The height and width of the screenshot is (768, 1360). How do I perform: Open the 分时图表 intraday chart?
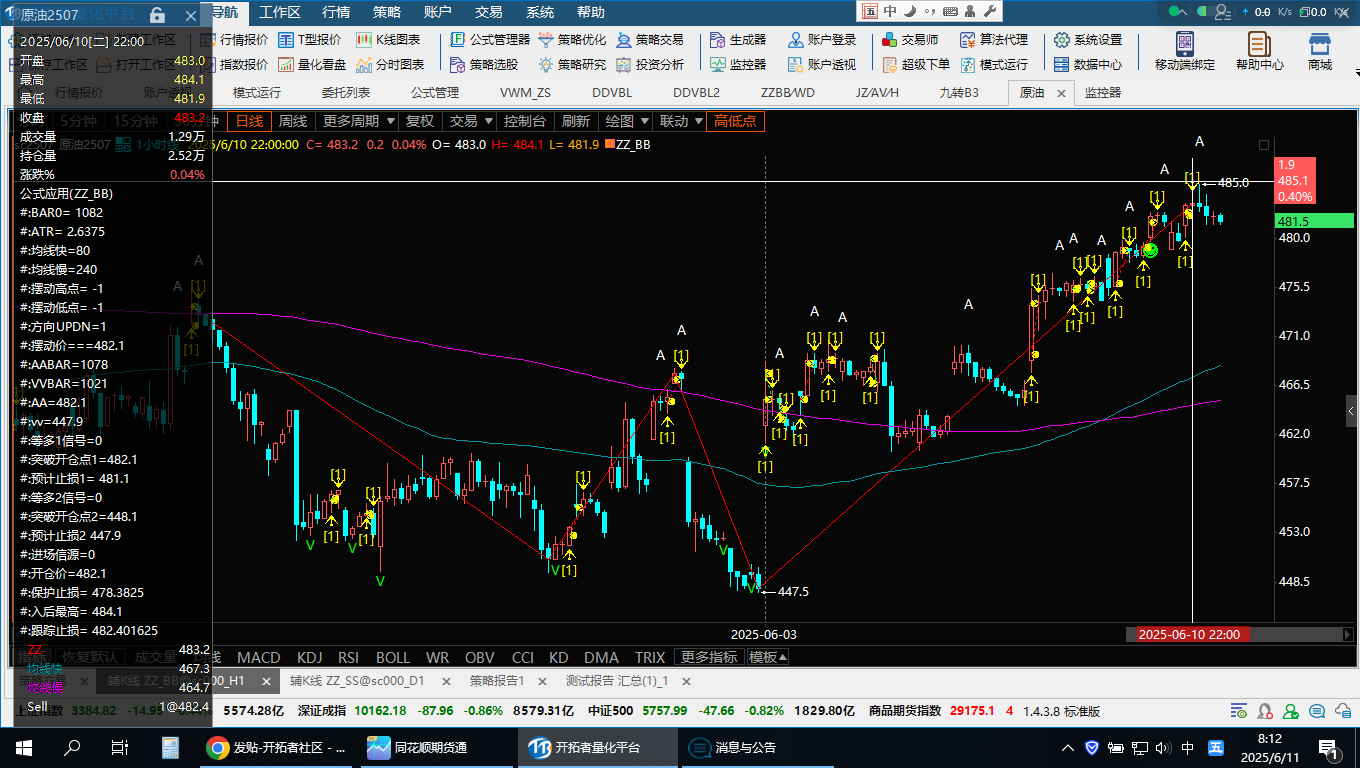(x=389, y=64)
